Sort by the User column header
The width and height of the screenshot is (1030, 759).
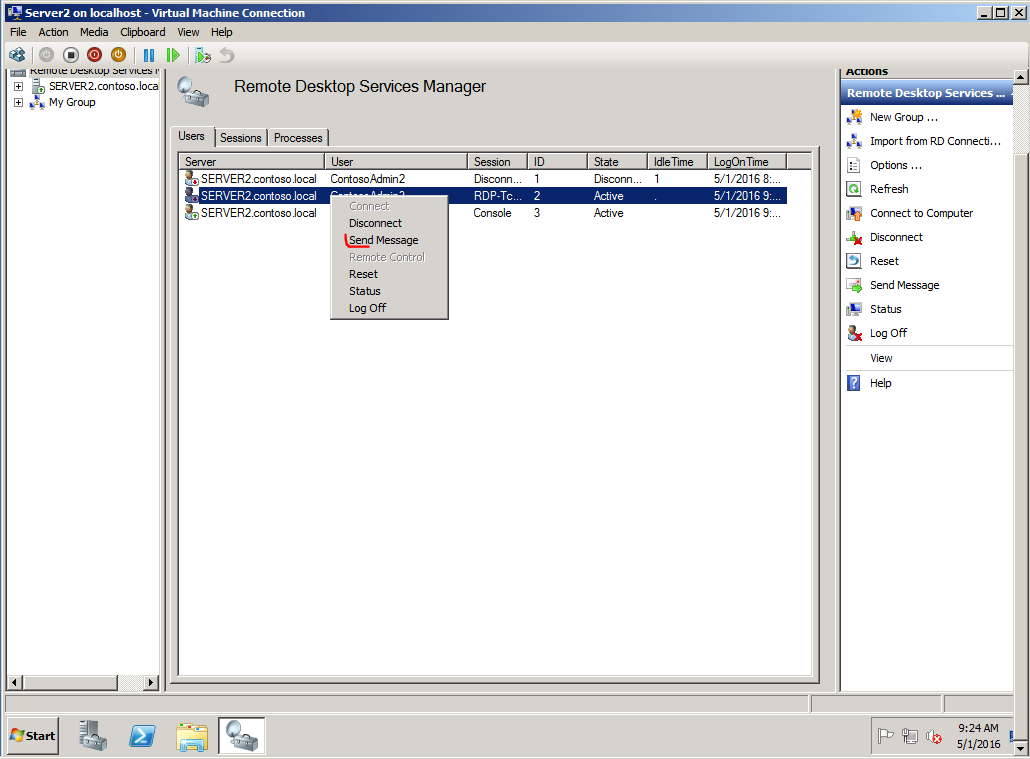click(x=395, y=162)
